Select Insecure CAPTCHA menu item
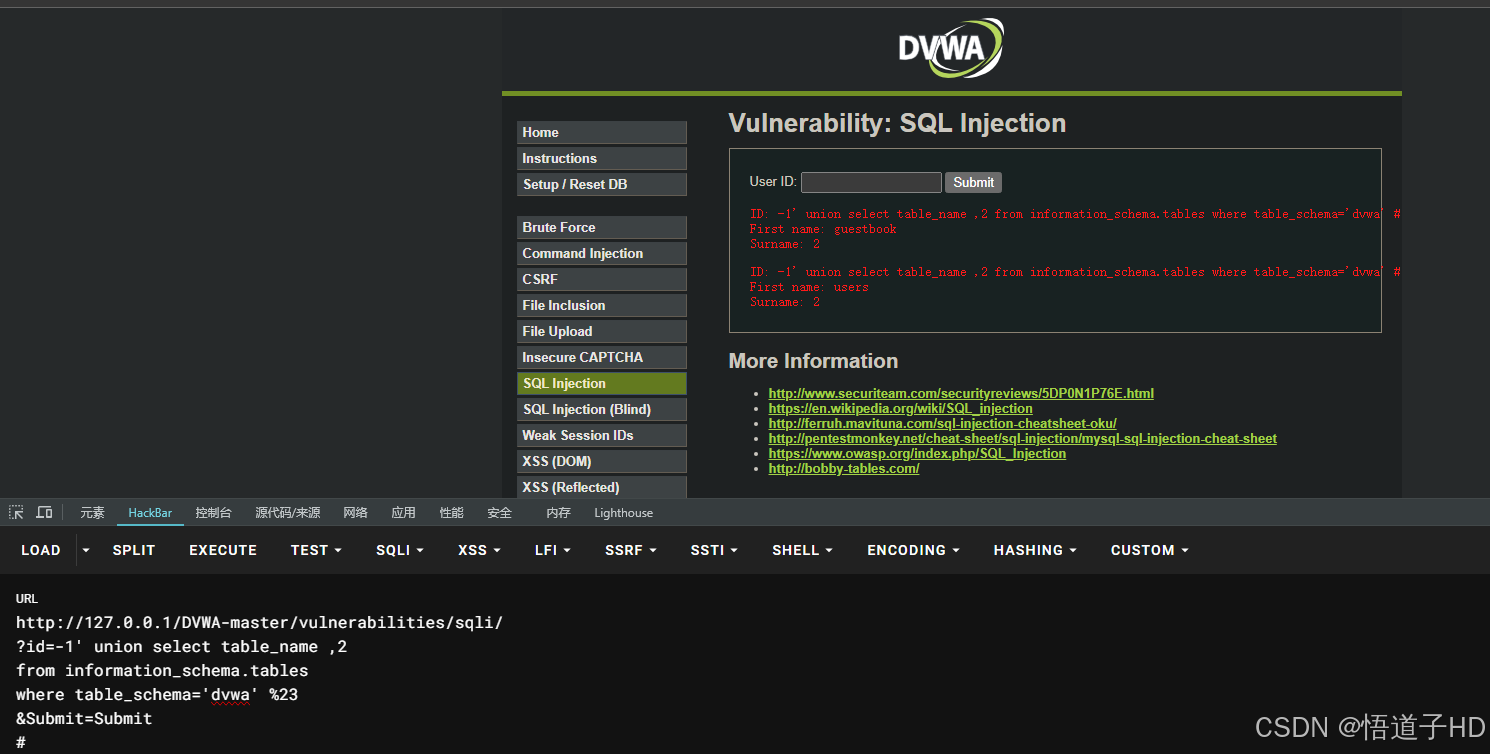This screenshot has width=1490, height=754. click(x=602, y=357)
